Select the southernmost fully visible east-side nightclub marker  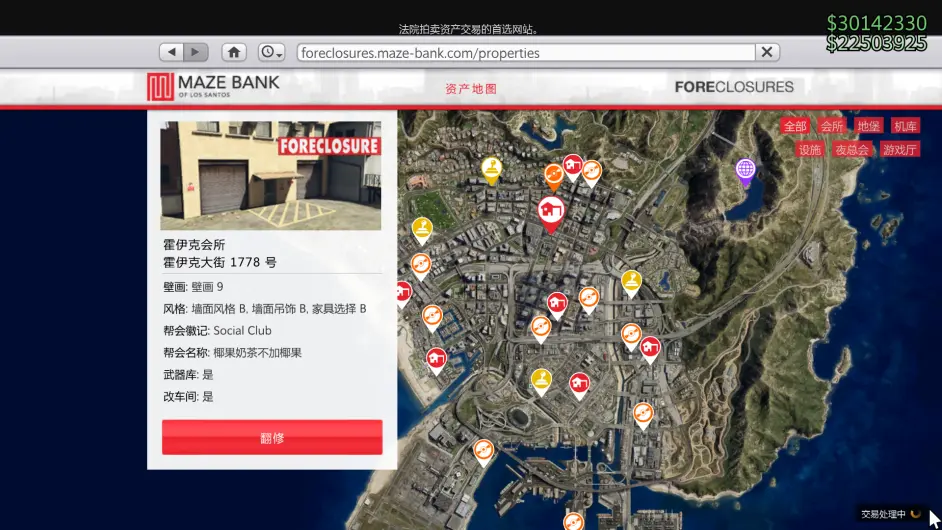tap(643, 416)
